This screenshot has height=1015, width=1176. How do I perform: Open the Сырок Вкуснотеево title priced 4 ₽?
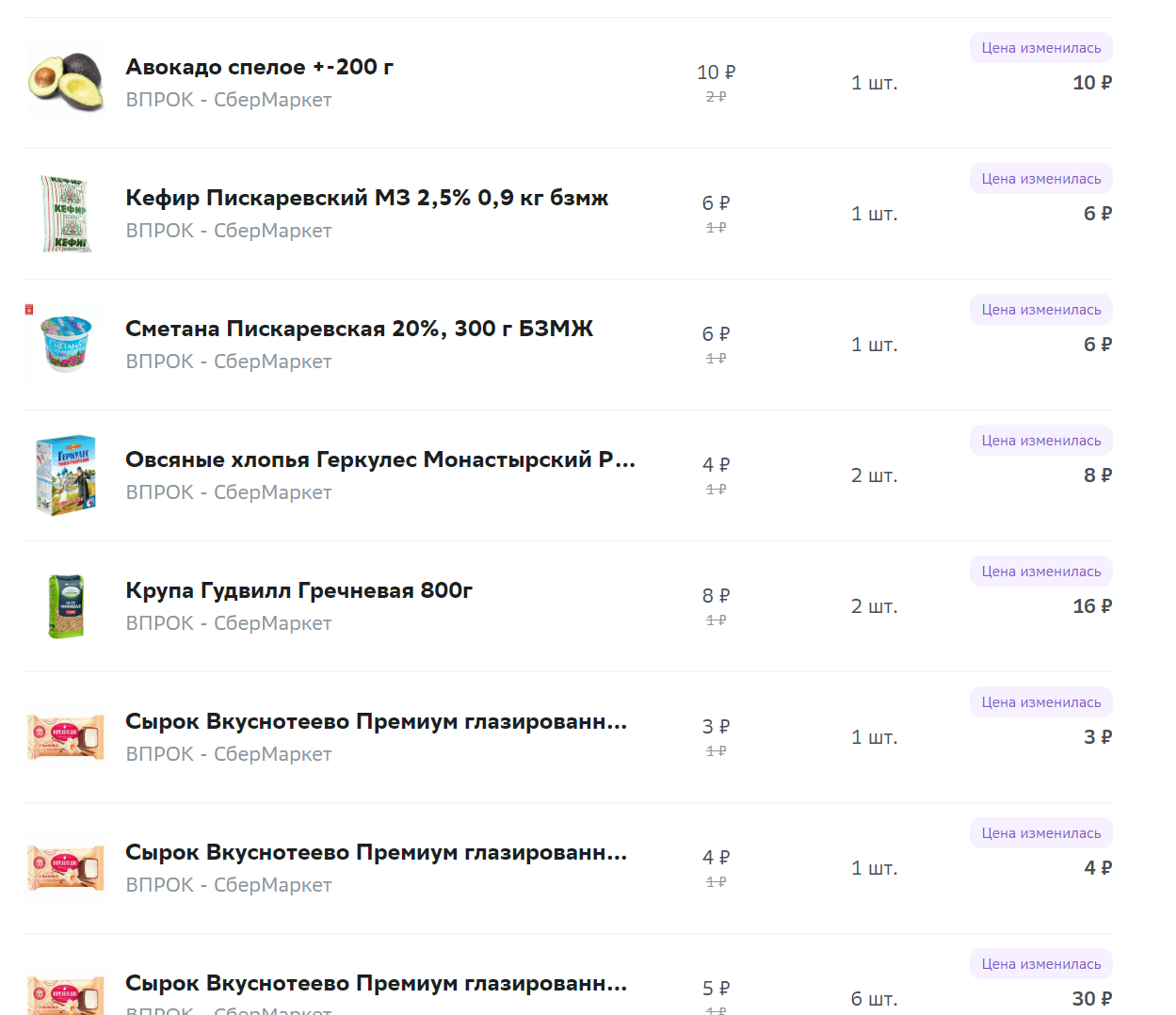[x=377, y=852]
